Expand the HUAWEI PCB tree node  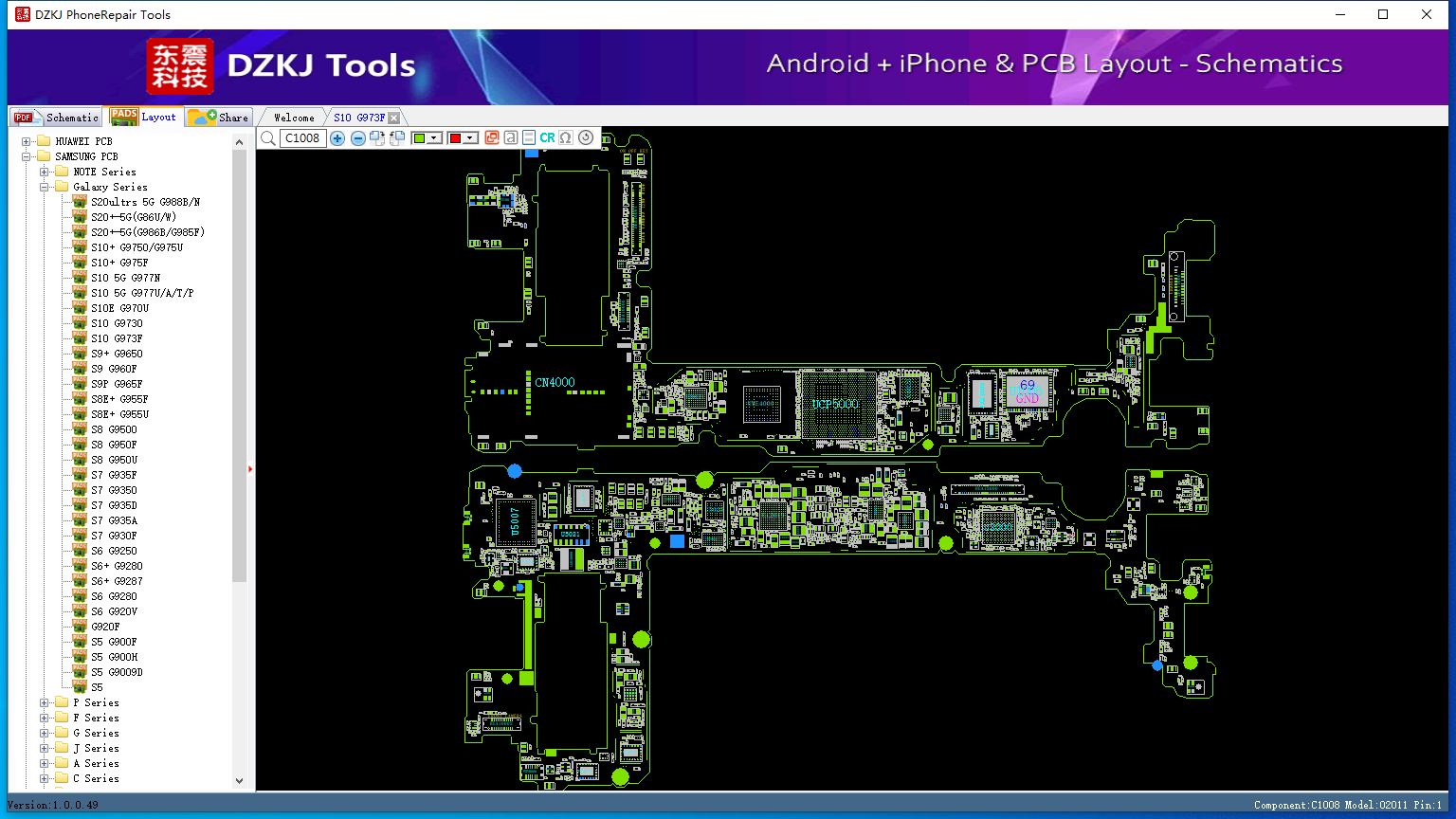pyautogui.click(x=27, y=141)
